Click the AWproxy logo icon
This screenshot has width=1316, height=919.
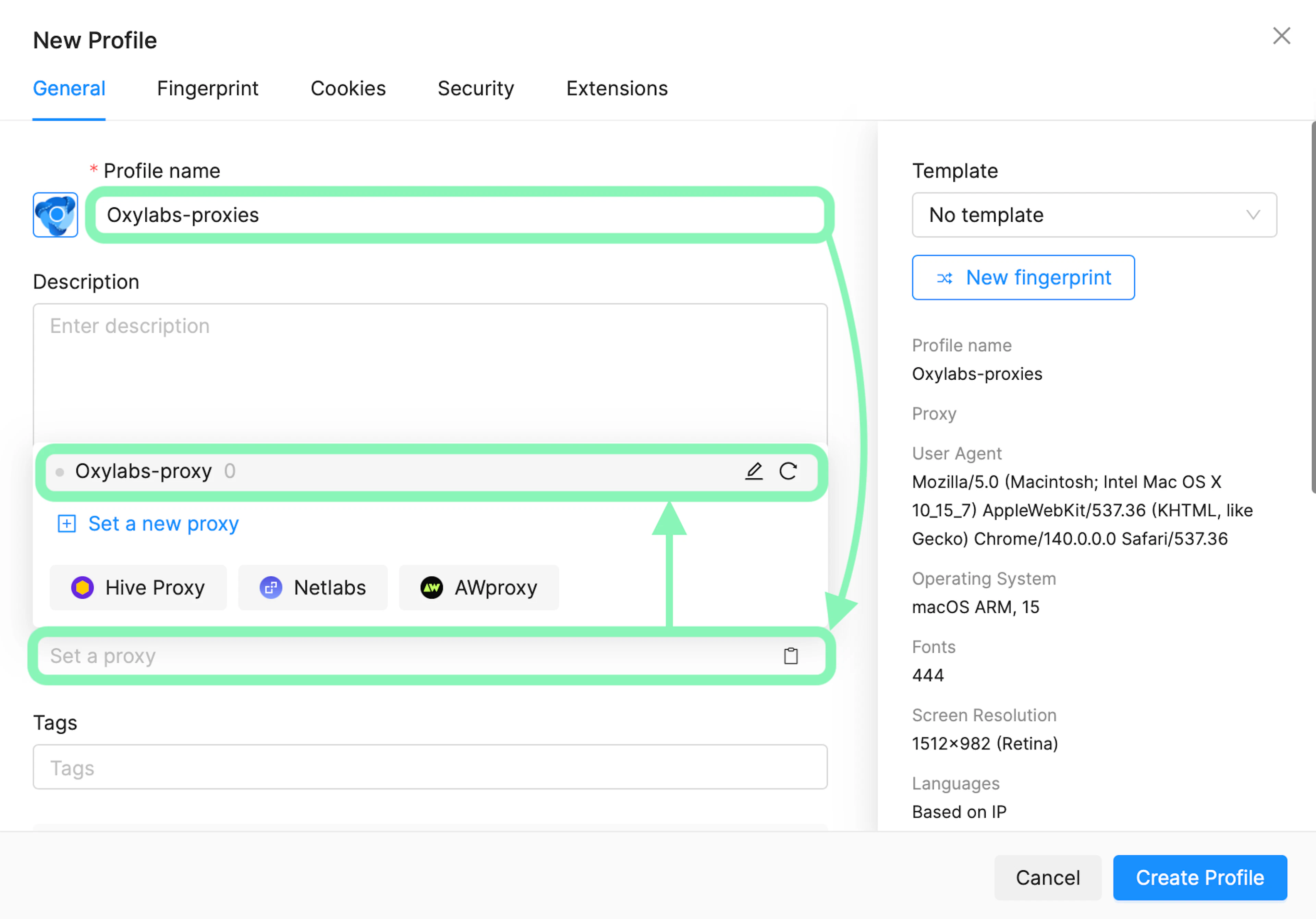[431, 587]
